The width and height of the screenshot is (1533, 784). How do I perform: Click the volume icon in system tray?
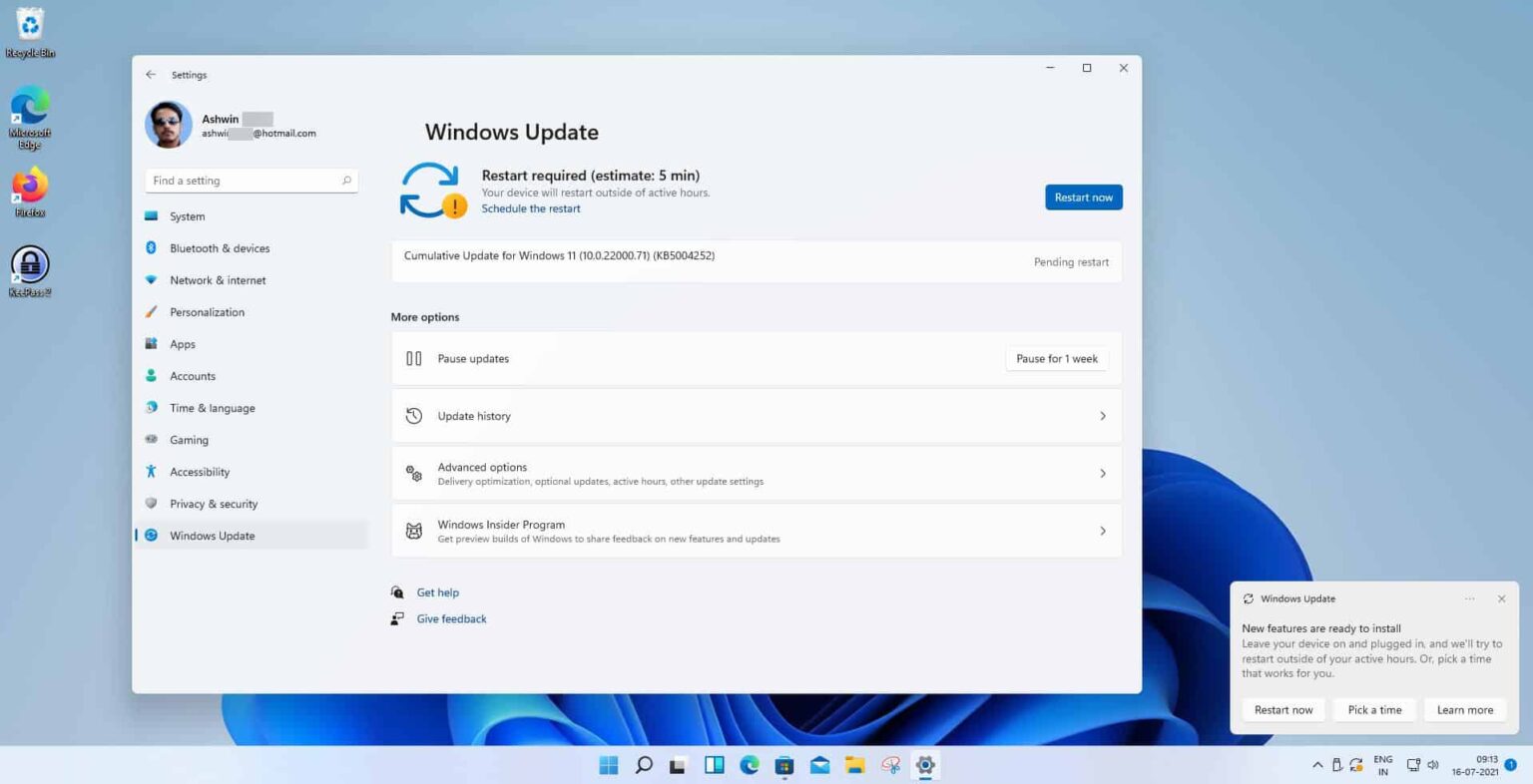(1434, 764)
